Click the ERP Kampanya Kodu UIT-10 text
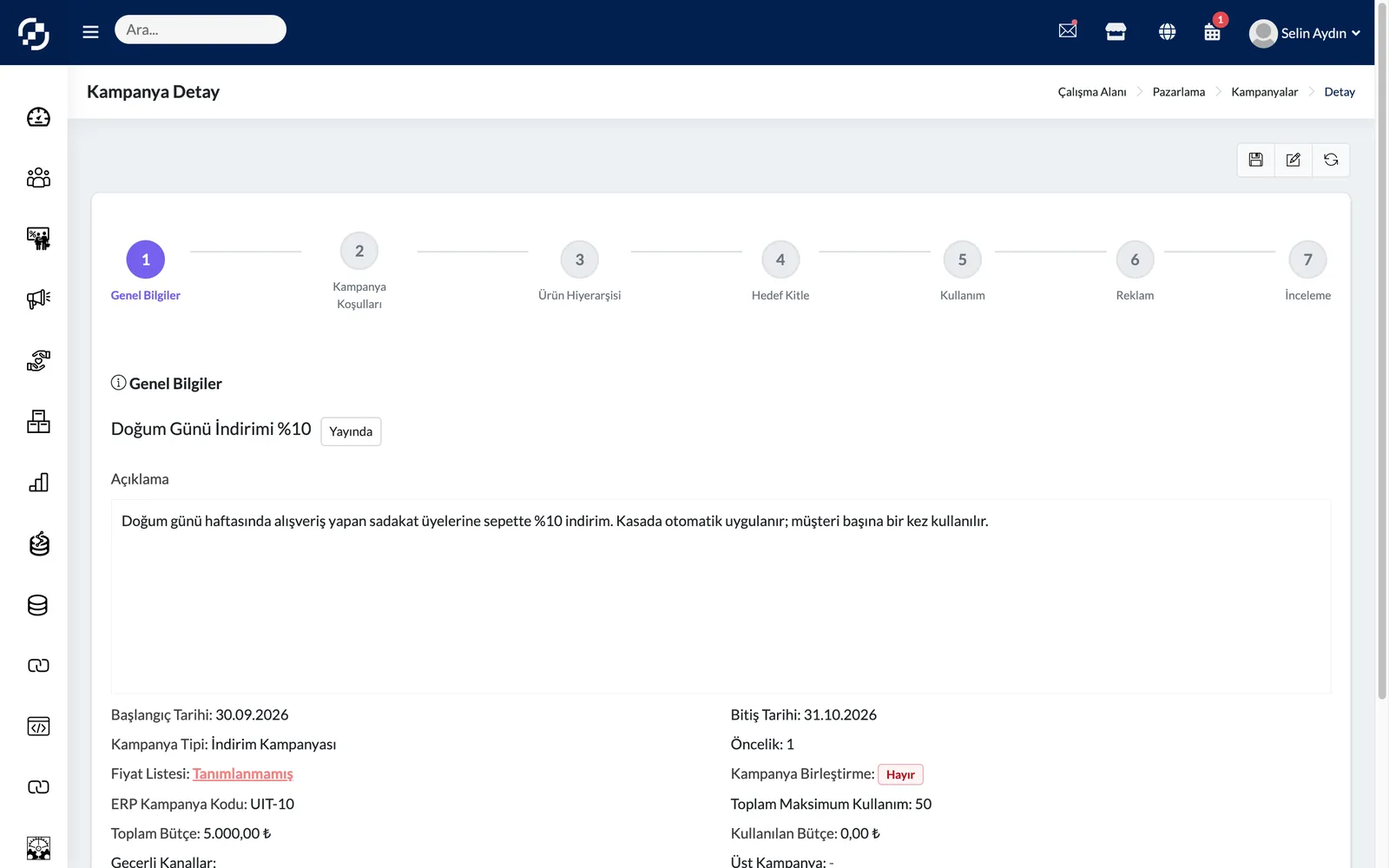 [202, 804]
